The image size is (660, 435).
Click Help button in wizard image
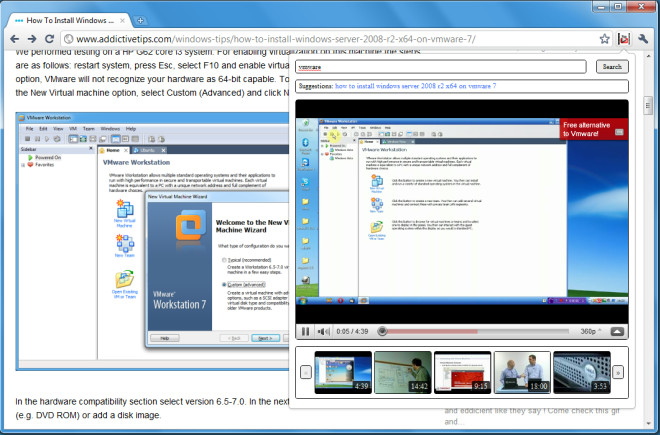[165, 338]
